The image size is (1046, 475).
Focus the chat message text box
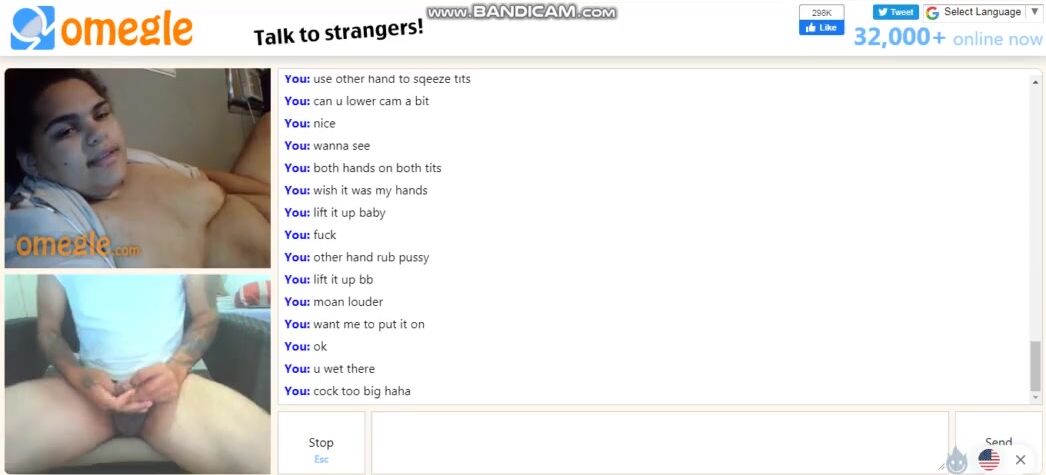660,443
